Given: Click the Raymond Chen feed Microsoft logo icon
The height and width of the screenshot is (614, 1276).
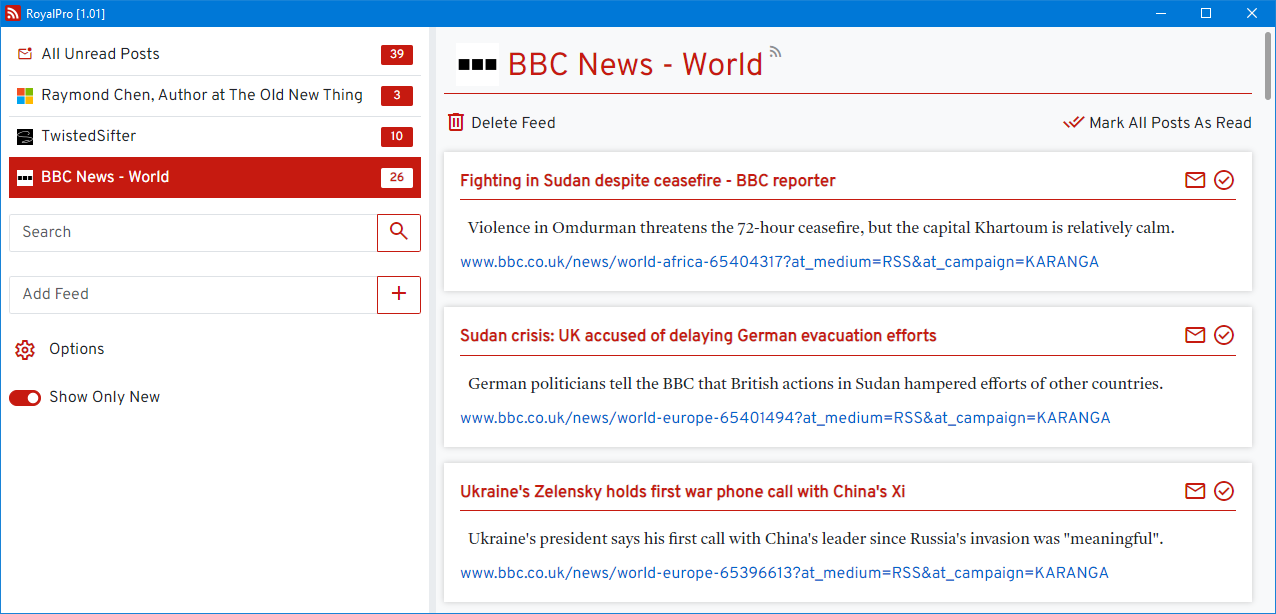Looking at the screenshot, I should point(25,95).
